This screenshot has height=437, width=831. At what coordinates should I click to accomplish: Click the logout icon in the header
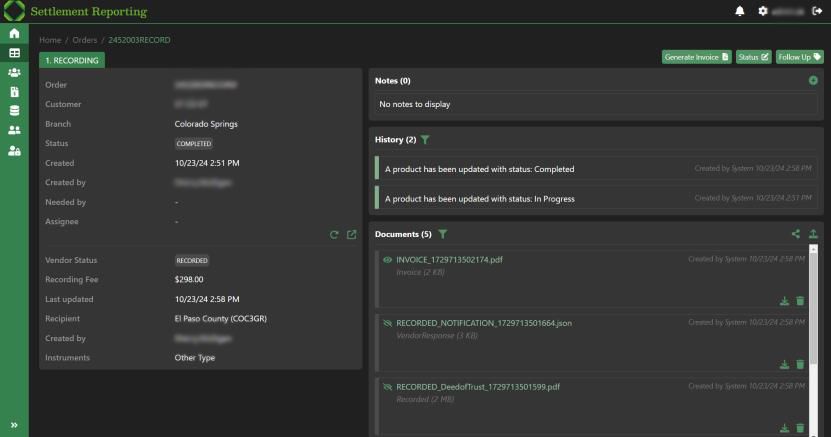[x=817, y=11]
